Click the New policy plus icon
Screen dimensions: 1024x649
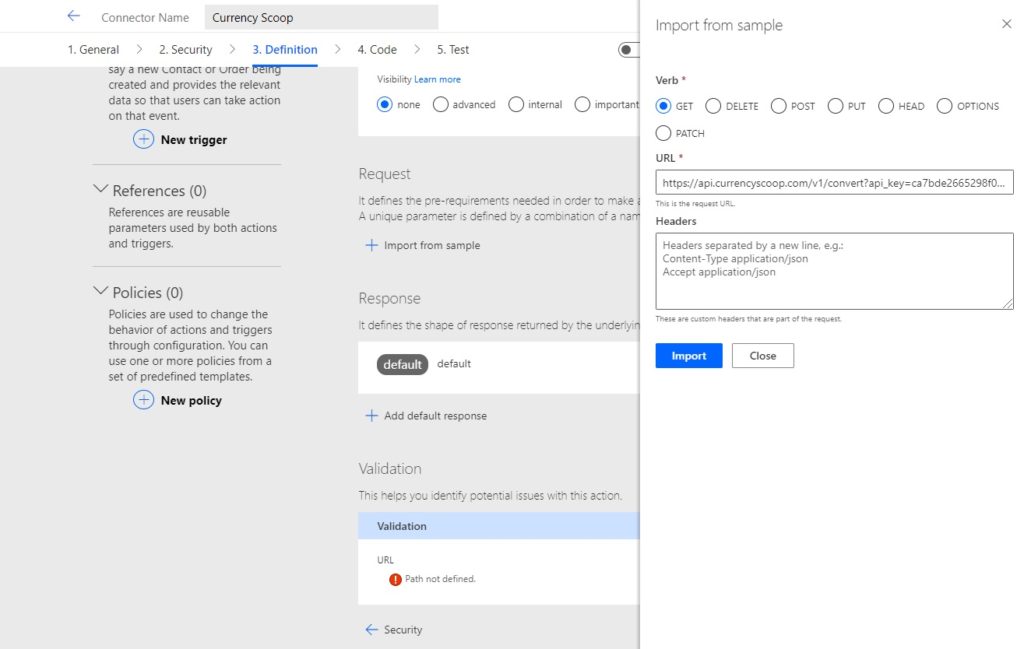point(144,400)
